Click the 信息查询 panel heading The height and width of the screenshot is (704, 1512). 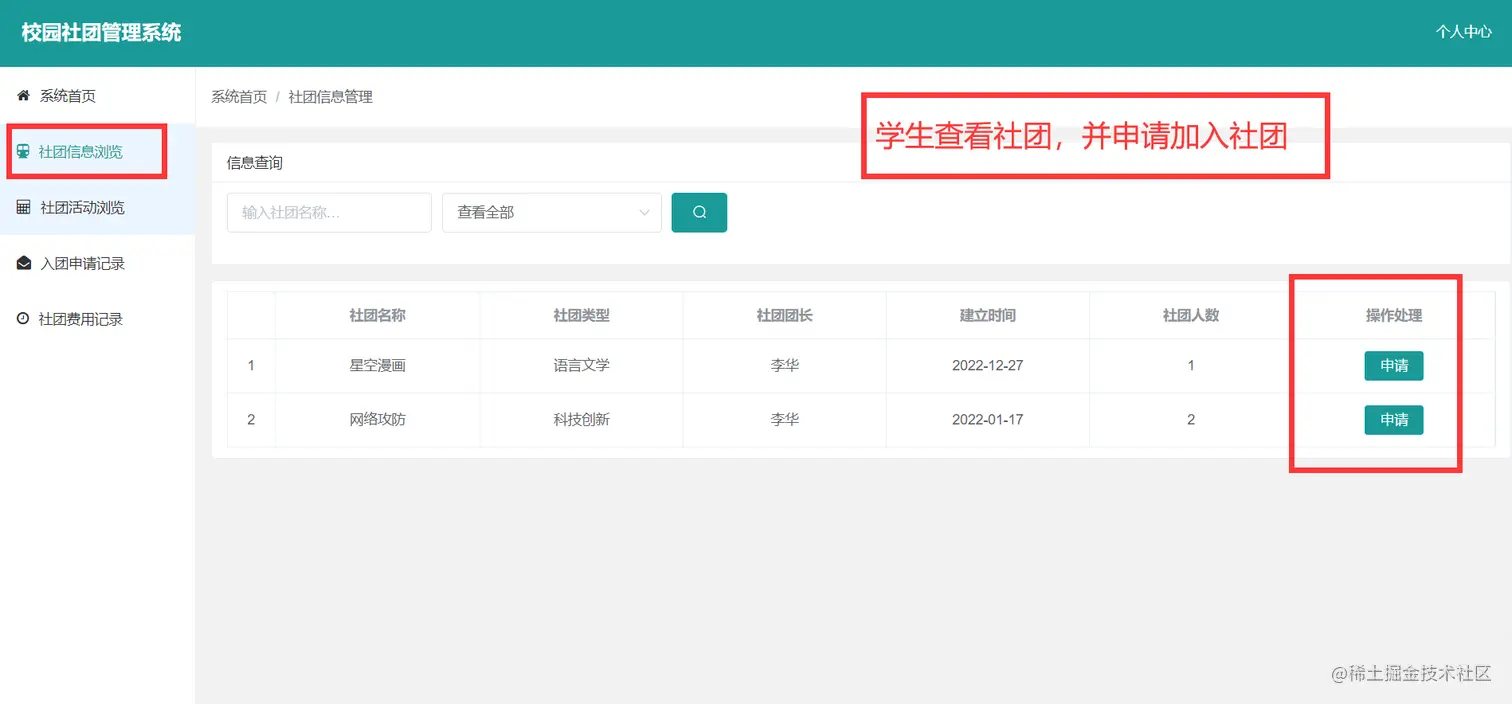point(255,163)
